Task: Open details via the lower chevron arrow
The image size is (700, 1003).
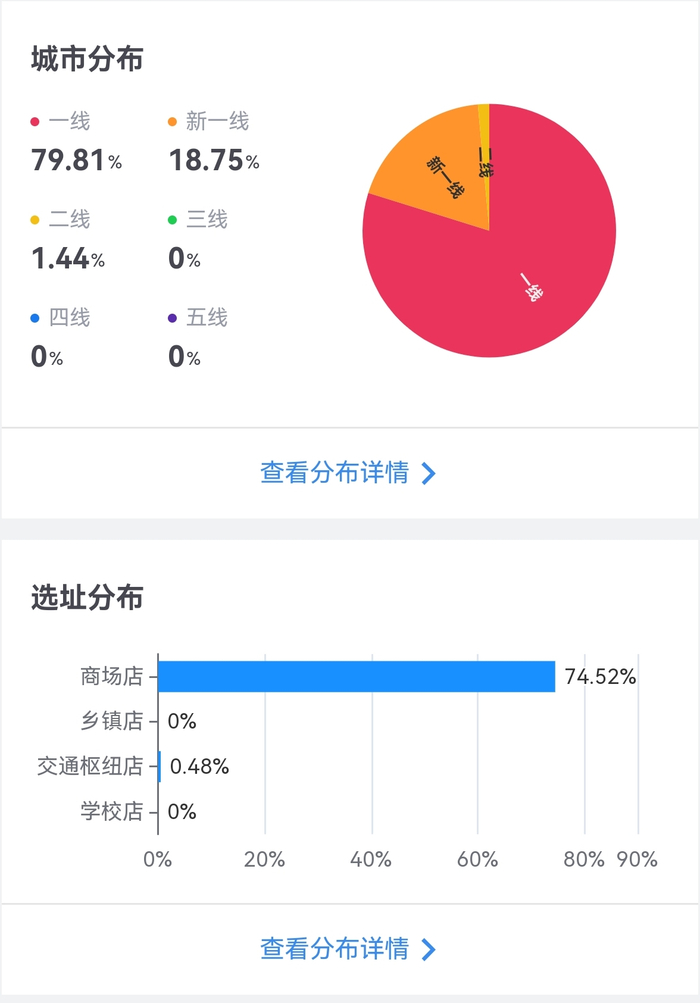Action: 428,948
